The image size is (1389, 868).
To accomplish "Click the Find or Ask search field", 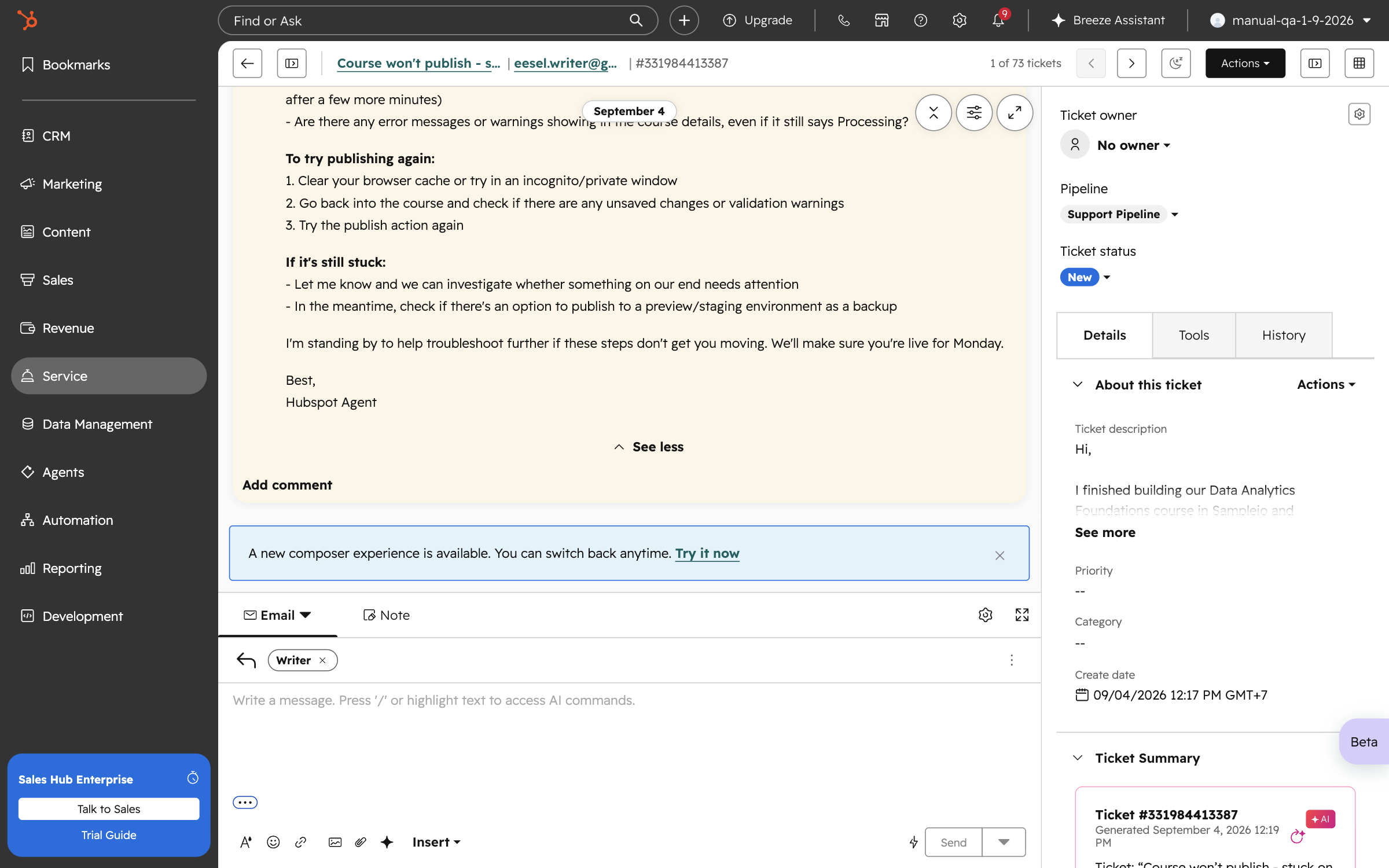I will [438, 20].
